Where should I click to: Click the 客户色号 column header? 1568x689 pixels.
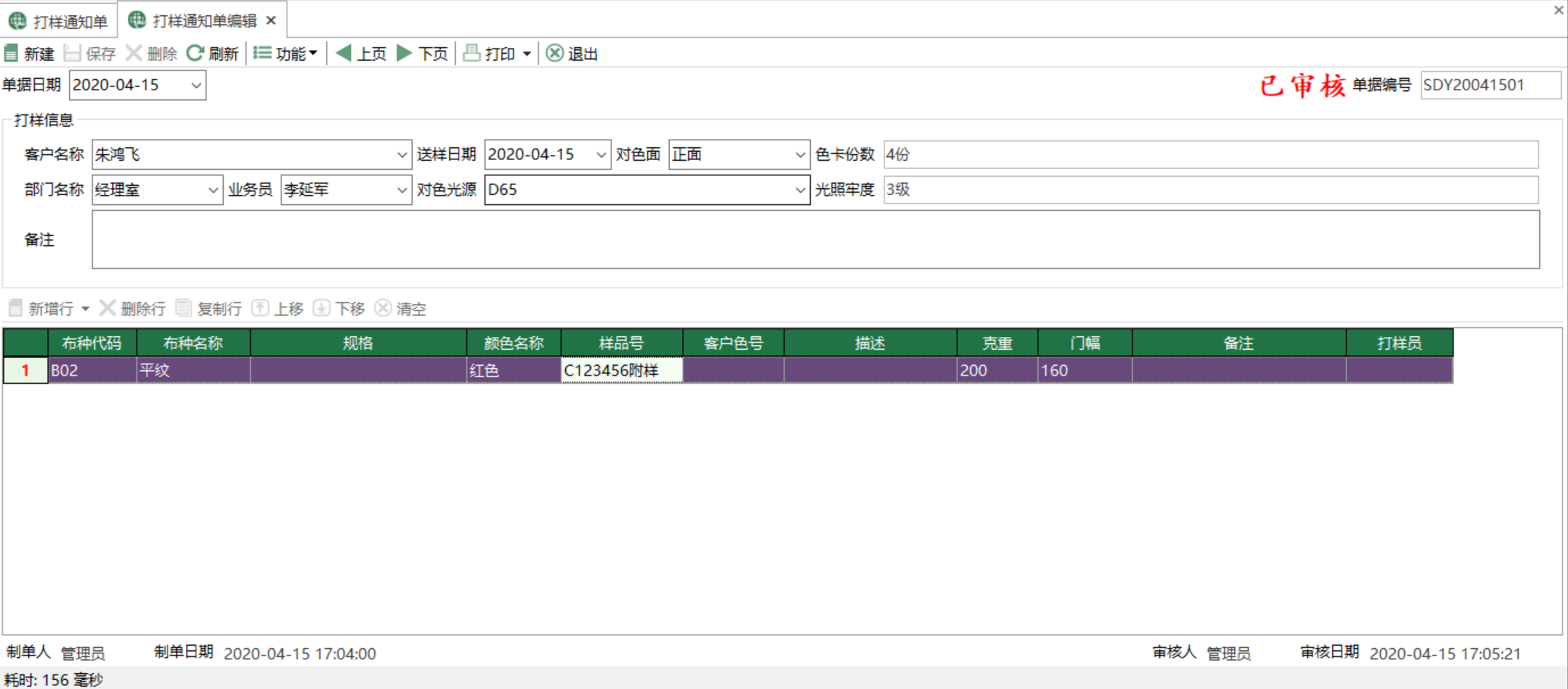click(x=734, y=343)
